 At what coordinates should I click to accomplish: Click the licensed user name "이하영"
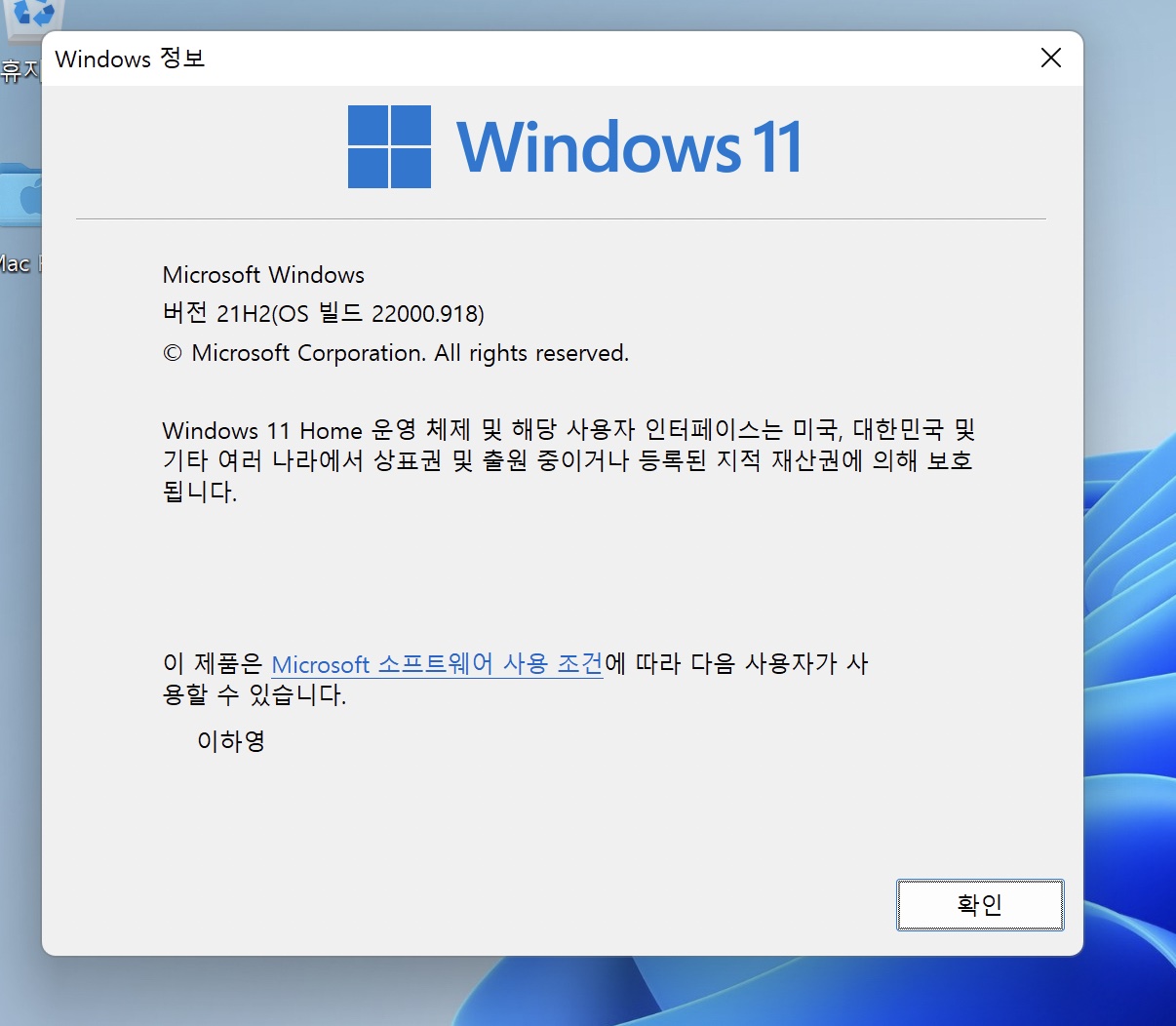231,741
